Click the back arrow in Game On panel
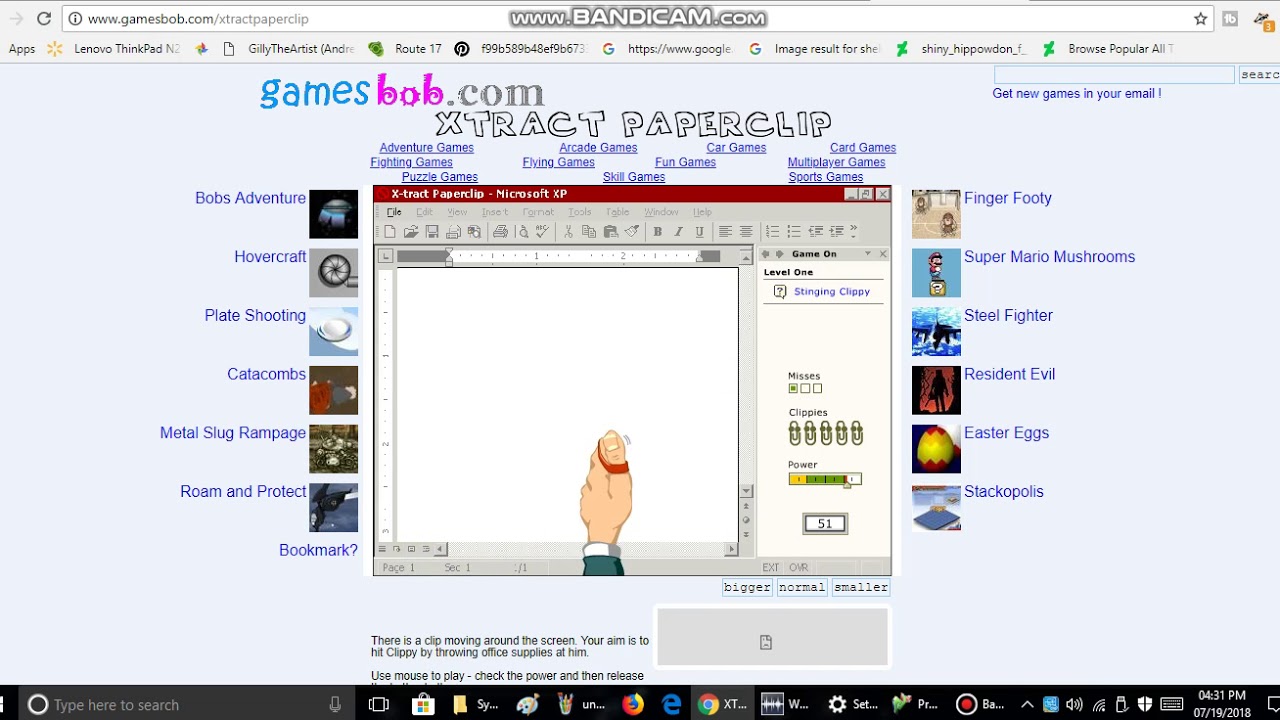 coord(766,254)
